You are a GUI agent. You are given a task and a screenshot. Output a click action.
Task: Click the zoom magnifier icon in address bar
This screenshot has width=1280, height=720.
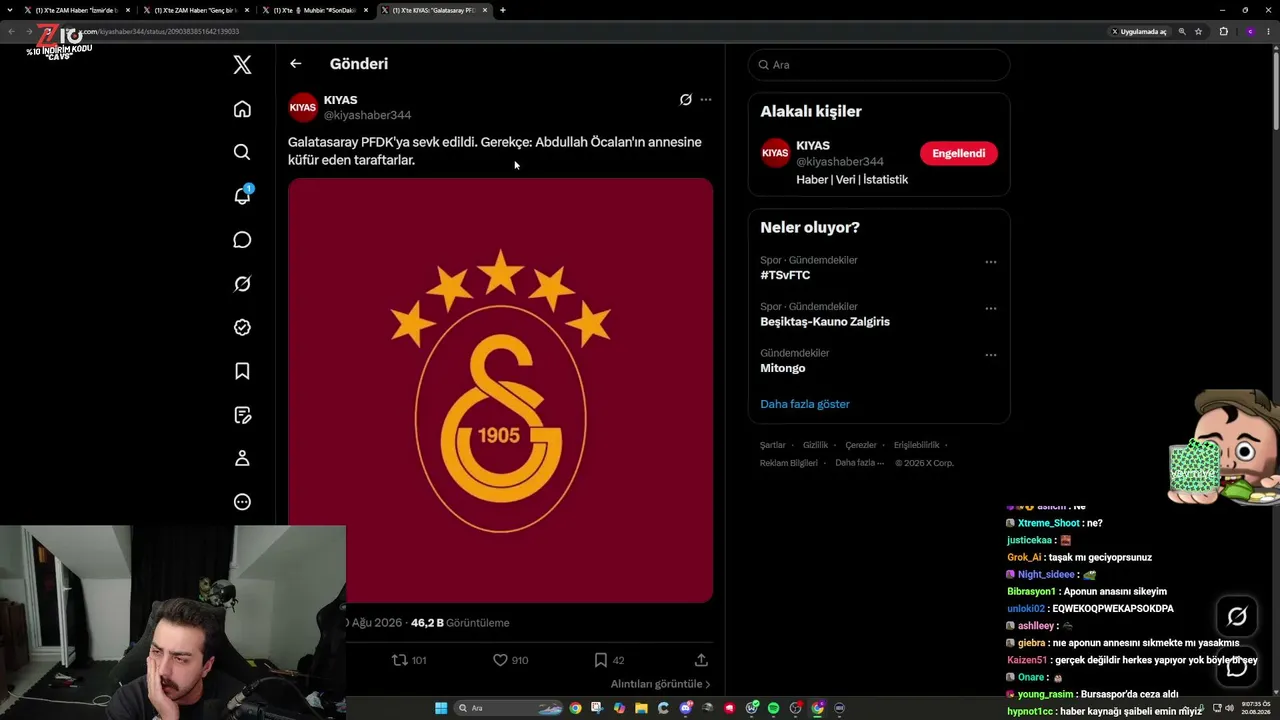[x=1182, y=31]
